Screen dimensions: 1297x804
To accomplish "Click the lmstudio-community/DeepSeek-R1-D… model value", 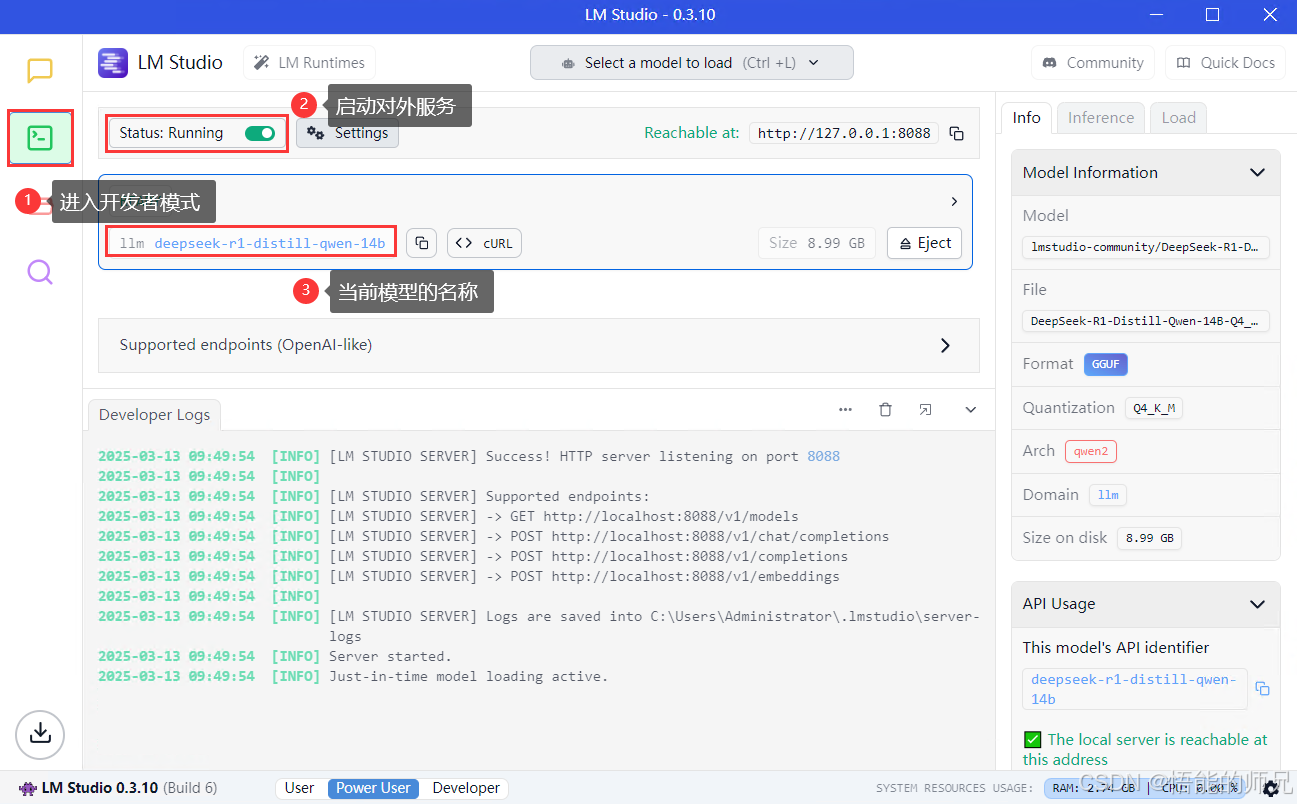I will pyautogui.click(x=1145, y=247).
